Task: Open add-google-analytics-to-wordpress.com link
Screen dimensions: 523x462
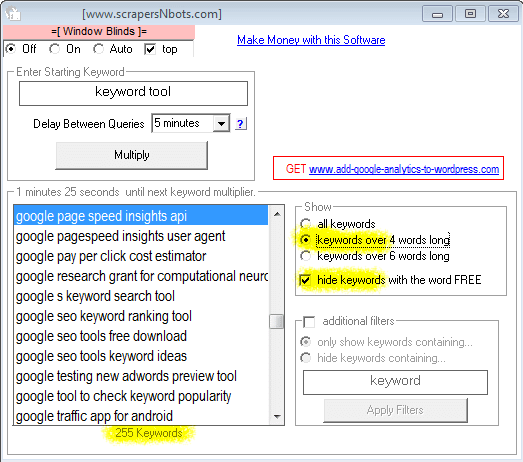Action: [x=404, y=169]
